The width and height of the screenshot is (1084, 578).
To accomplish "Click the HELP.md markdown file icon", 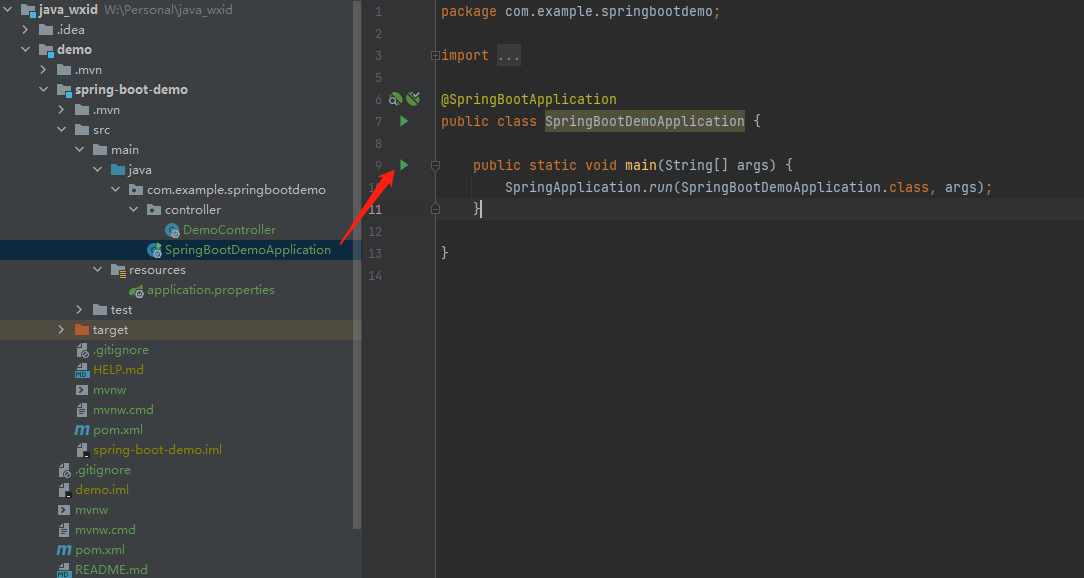I will pyautogui.click(x=82, y=371).
